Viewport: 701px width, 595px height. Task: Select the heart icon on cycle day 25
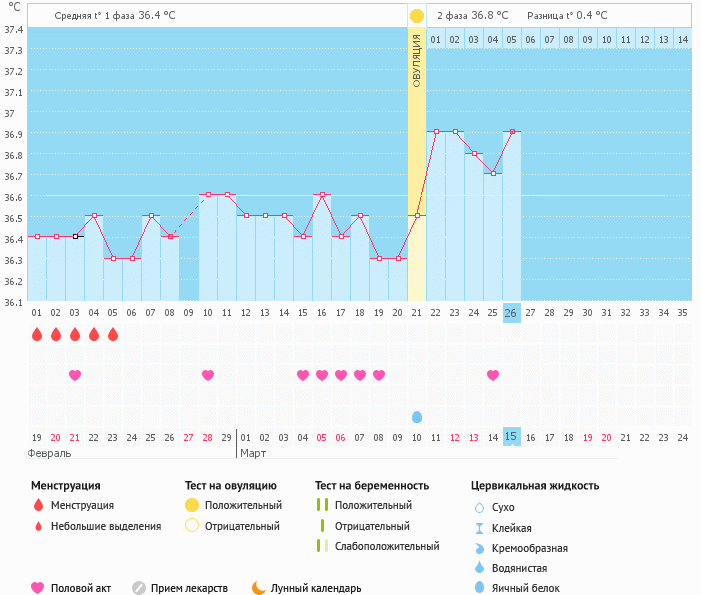(493, 375)
